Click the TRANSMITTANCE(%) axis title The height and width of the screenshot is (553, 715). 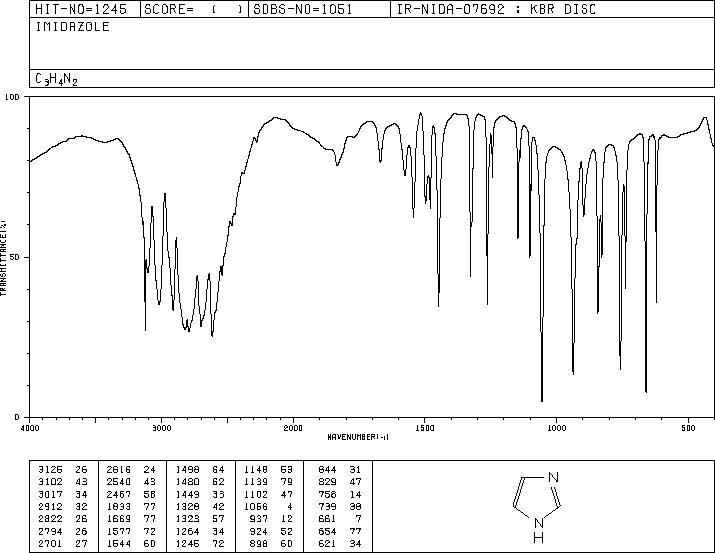click(x=3, y=257)
